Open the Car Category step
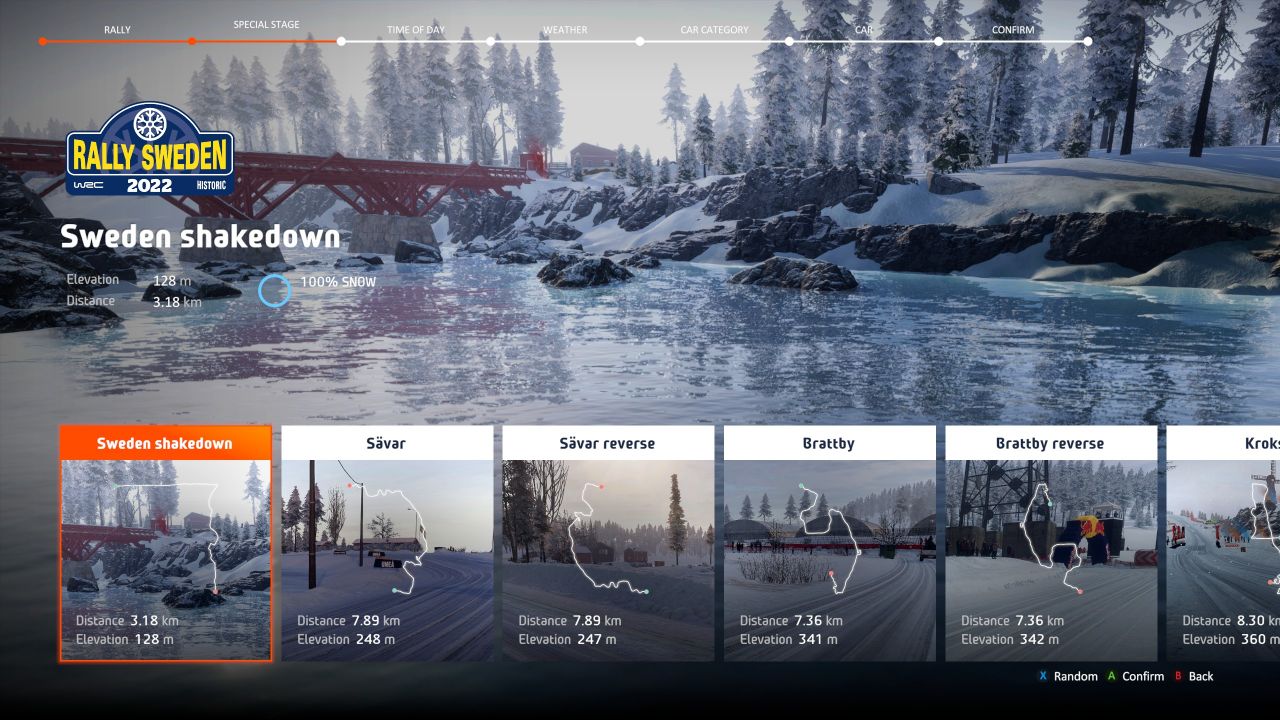The width and height of the screenshot is (1280, 720). [714, 30]
